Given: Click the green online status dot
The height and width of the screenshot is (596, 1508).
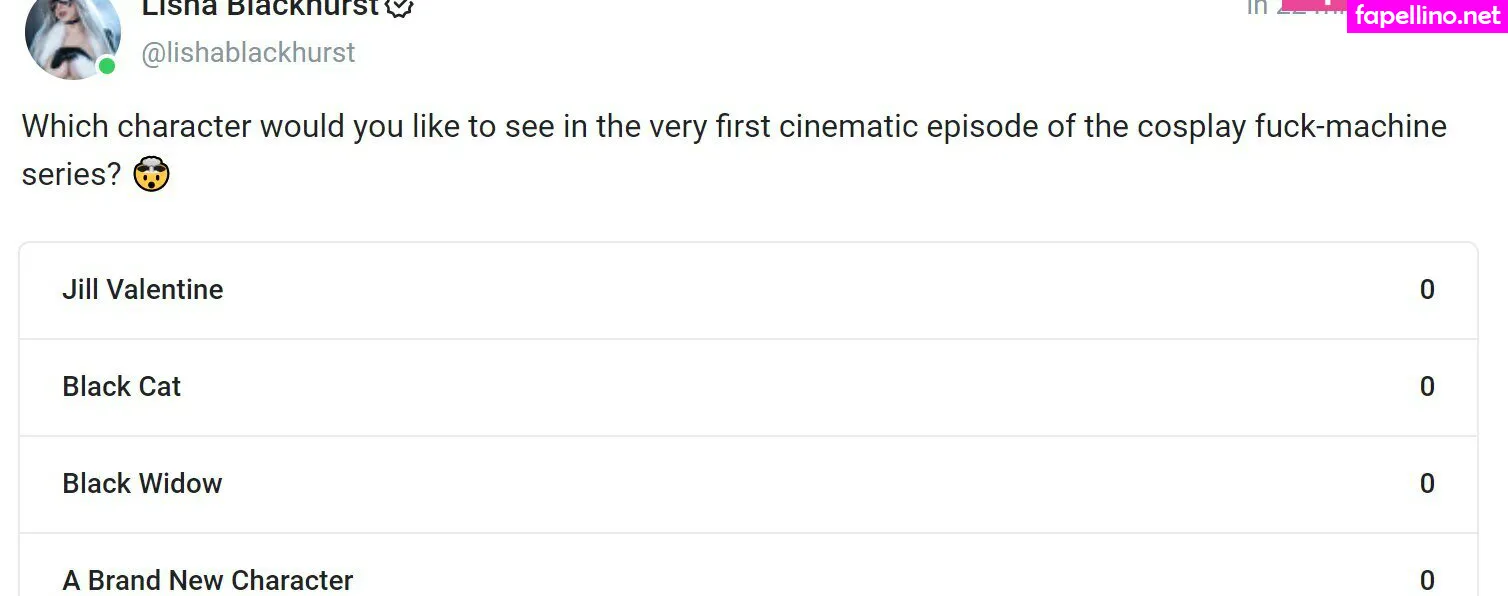Looking at the screenshot, I should pos(106,67).
